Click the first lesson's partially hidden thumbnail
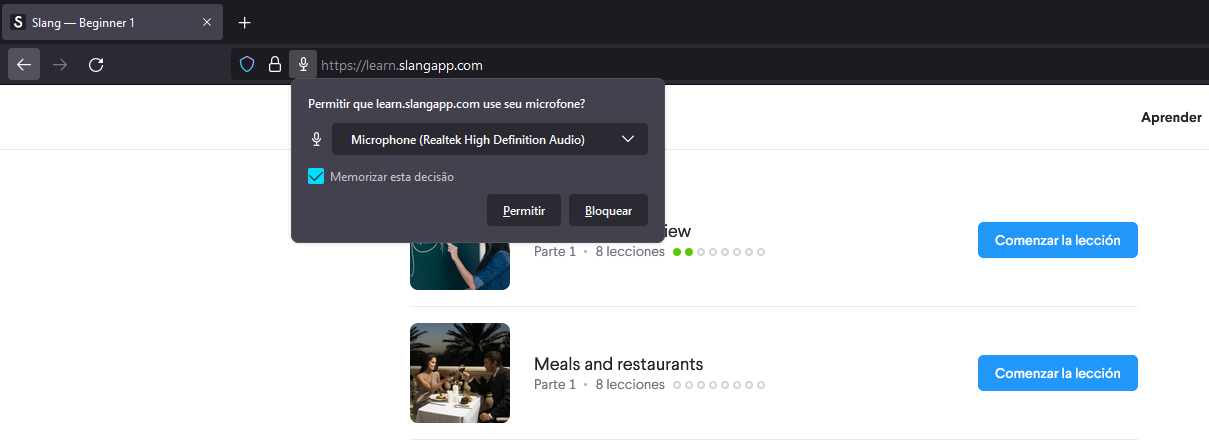1209x447 pixels. (460, 266)
